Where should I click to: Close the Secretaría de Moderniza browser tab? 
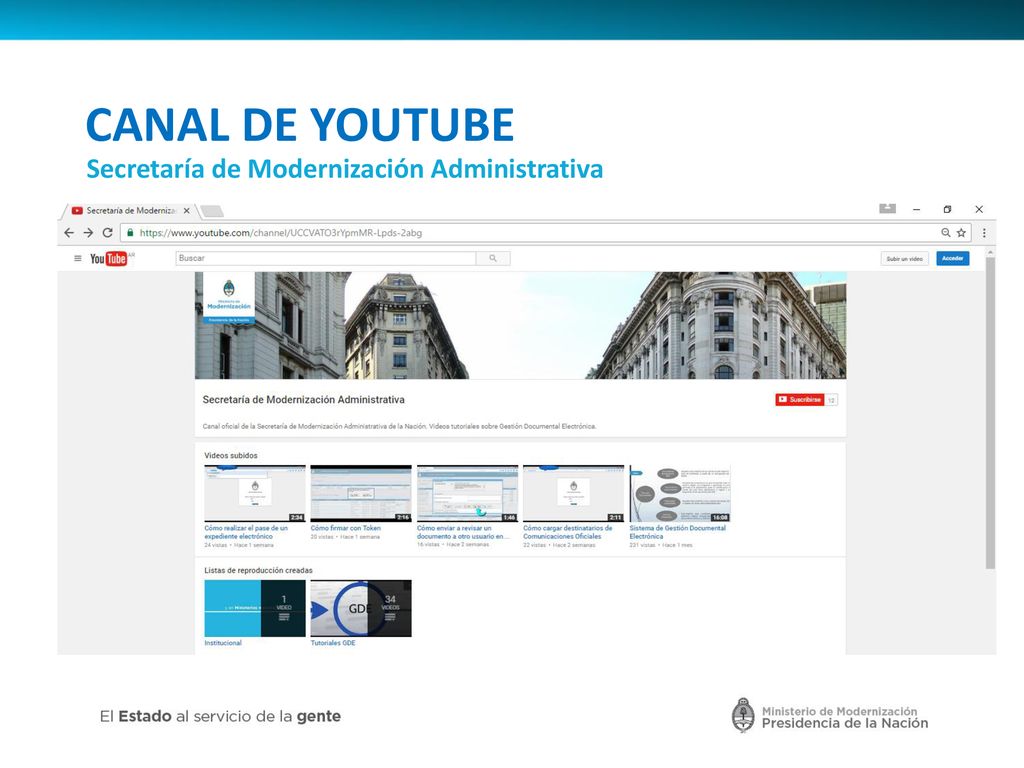186,210
